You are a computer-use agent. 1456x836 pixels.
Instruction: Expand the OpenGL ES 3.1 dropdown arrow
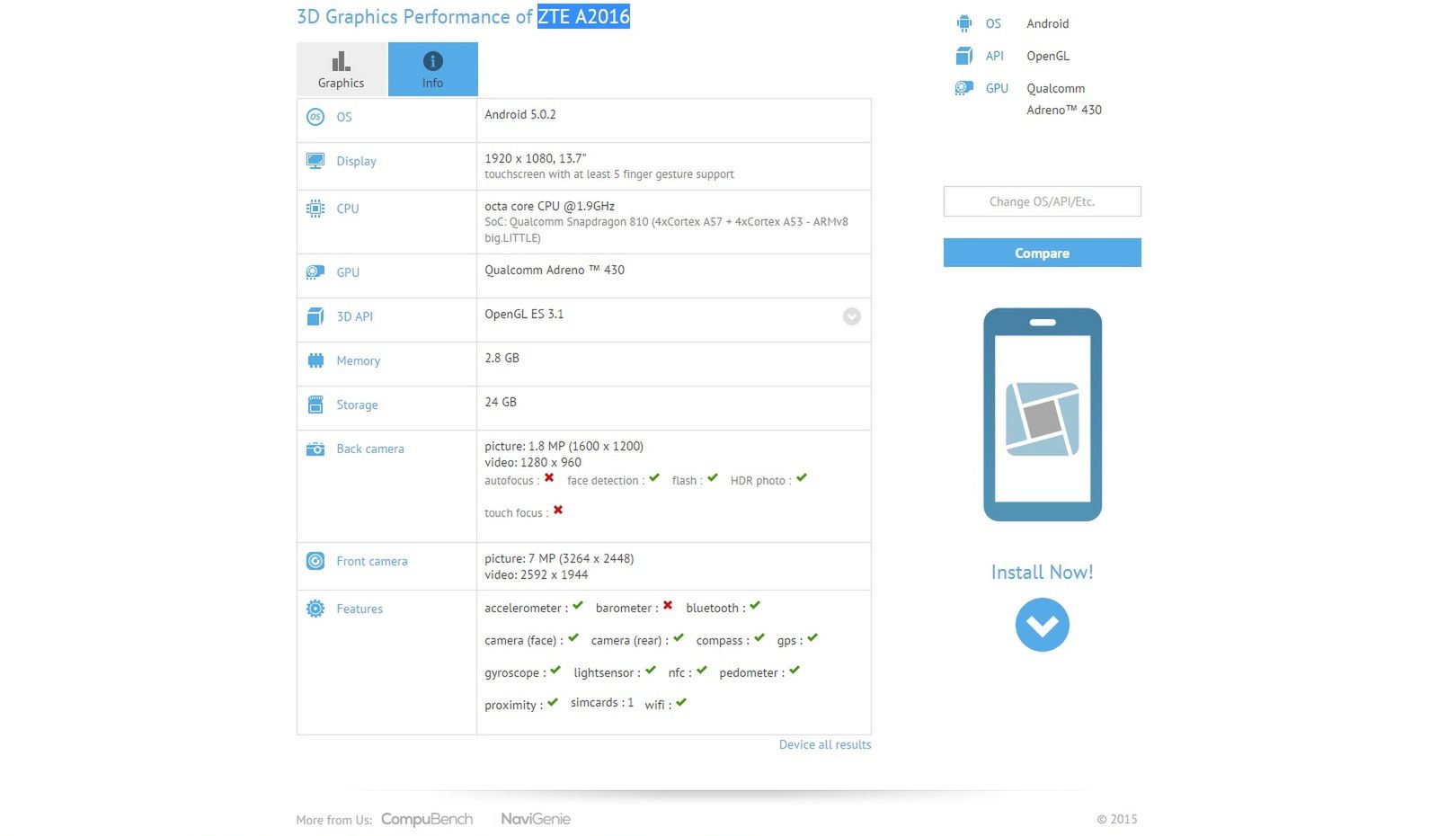[x=852, y=316]
